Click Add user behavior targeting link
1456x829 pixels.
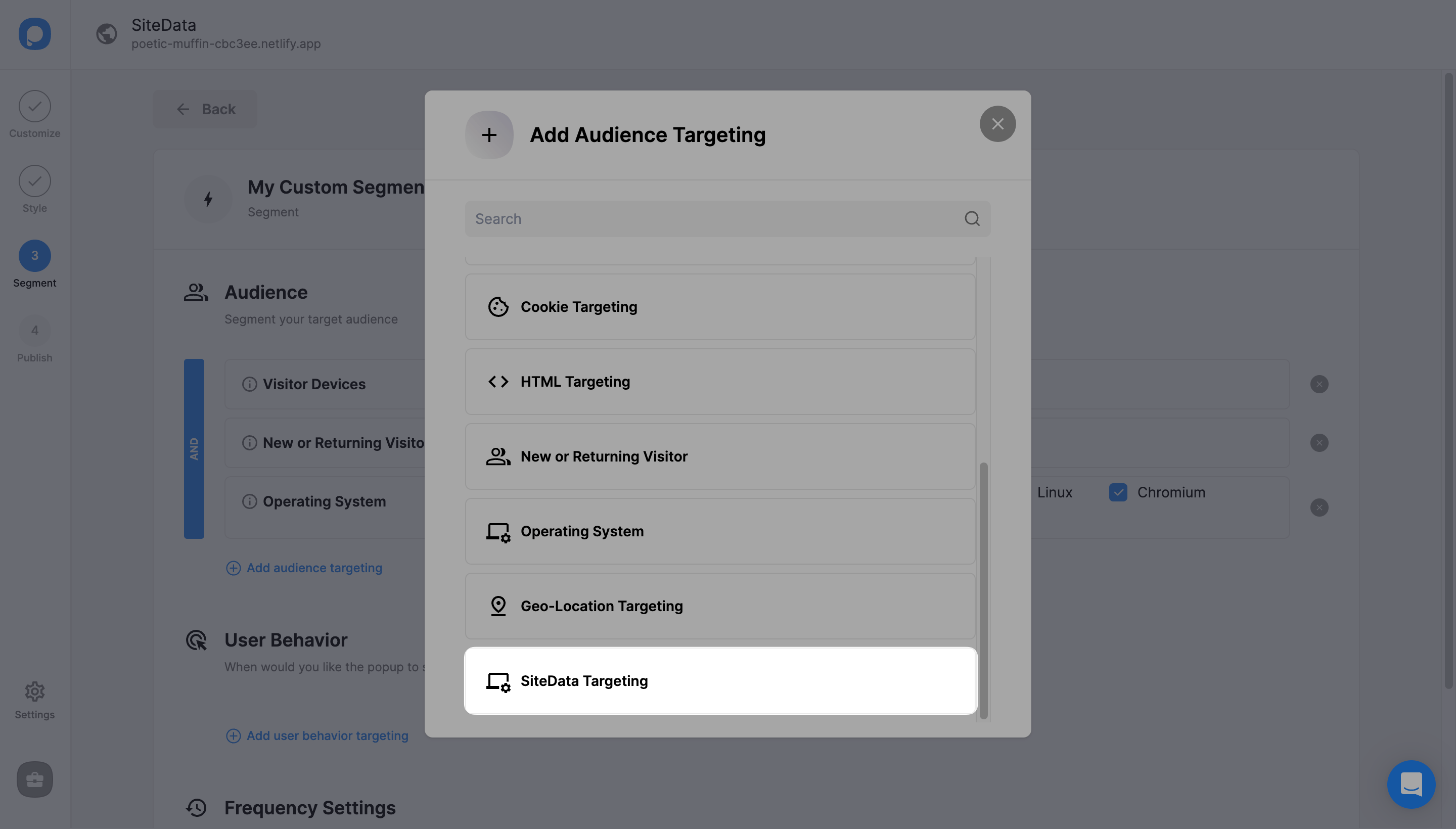click(x=327, y=735)
